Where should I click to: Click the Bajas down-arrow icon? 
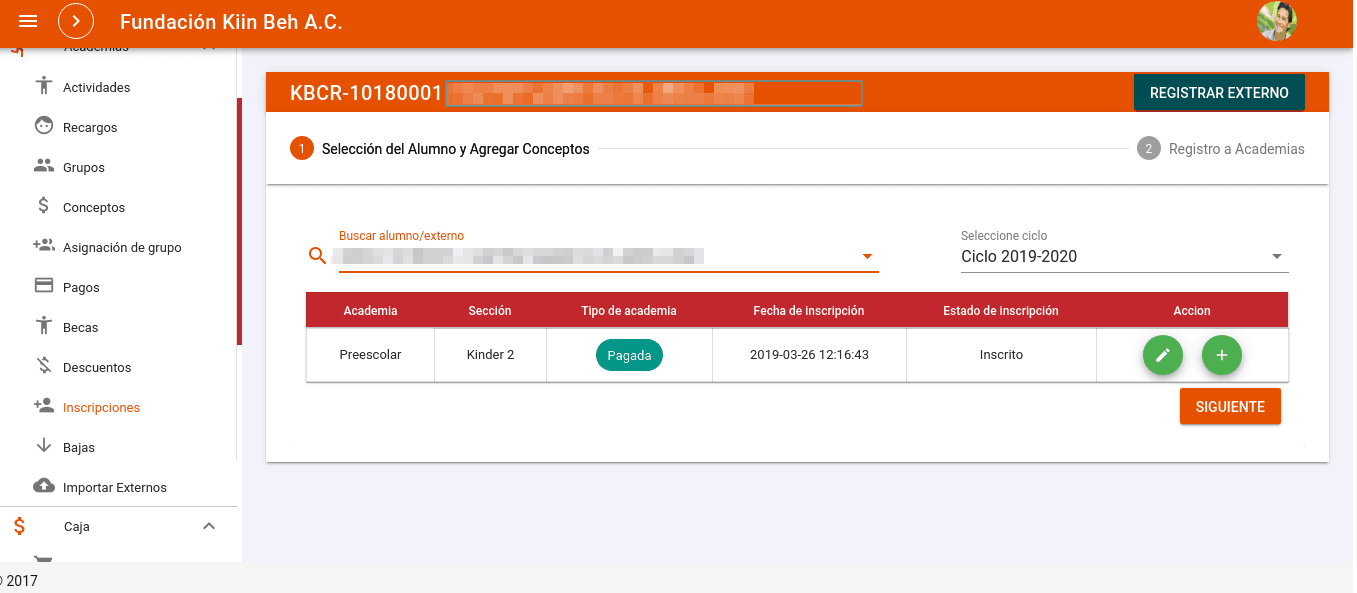(43, 447)
